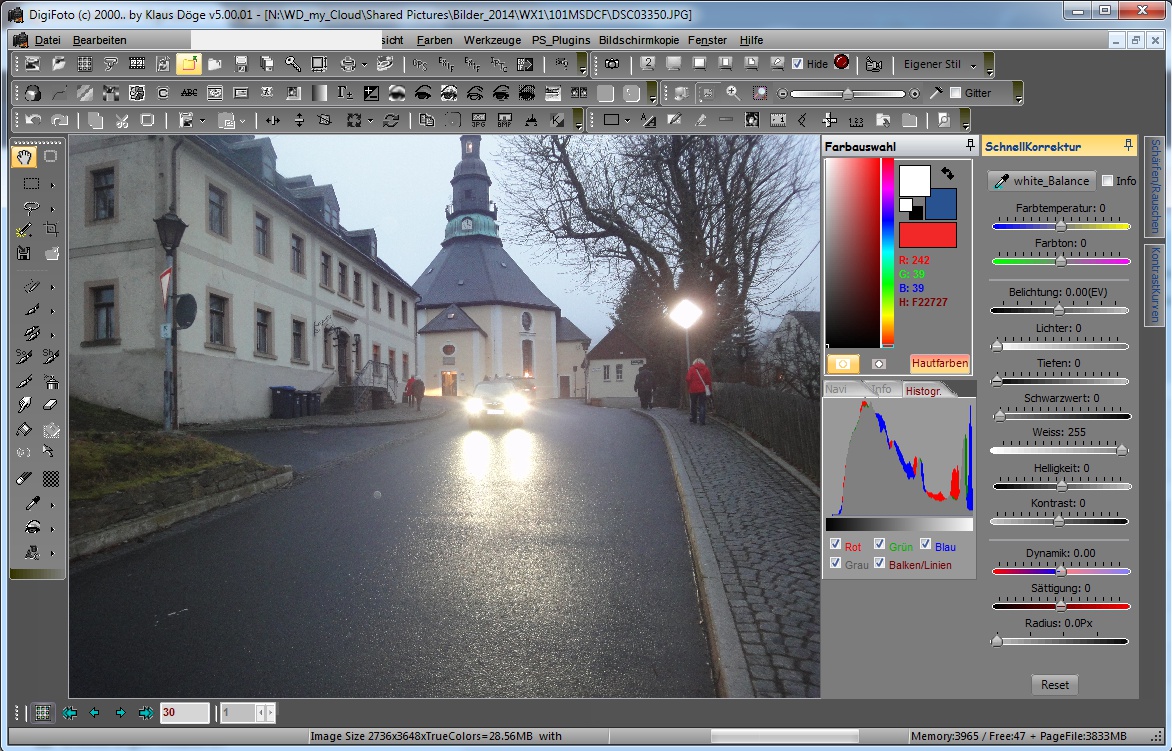Click the frame number input field showing 30
The image size is (1172, 751).
(183, 713)
